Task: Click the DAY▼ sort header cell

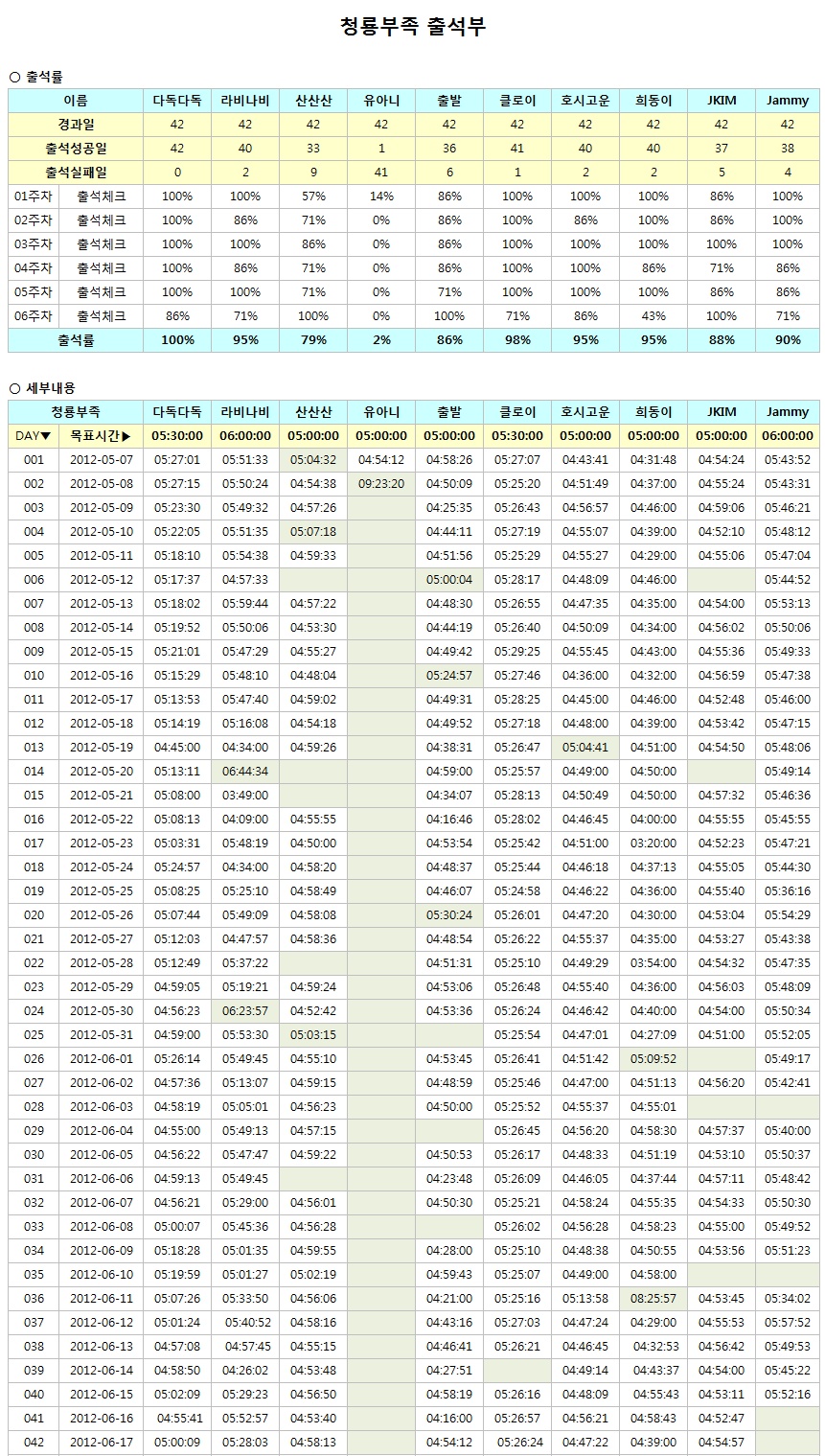Action: click(x=34, y=436)
